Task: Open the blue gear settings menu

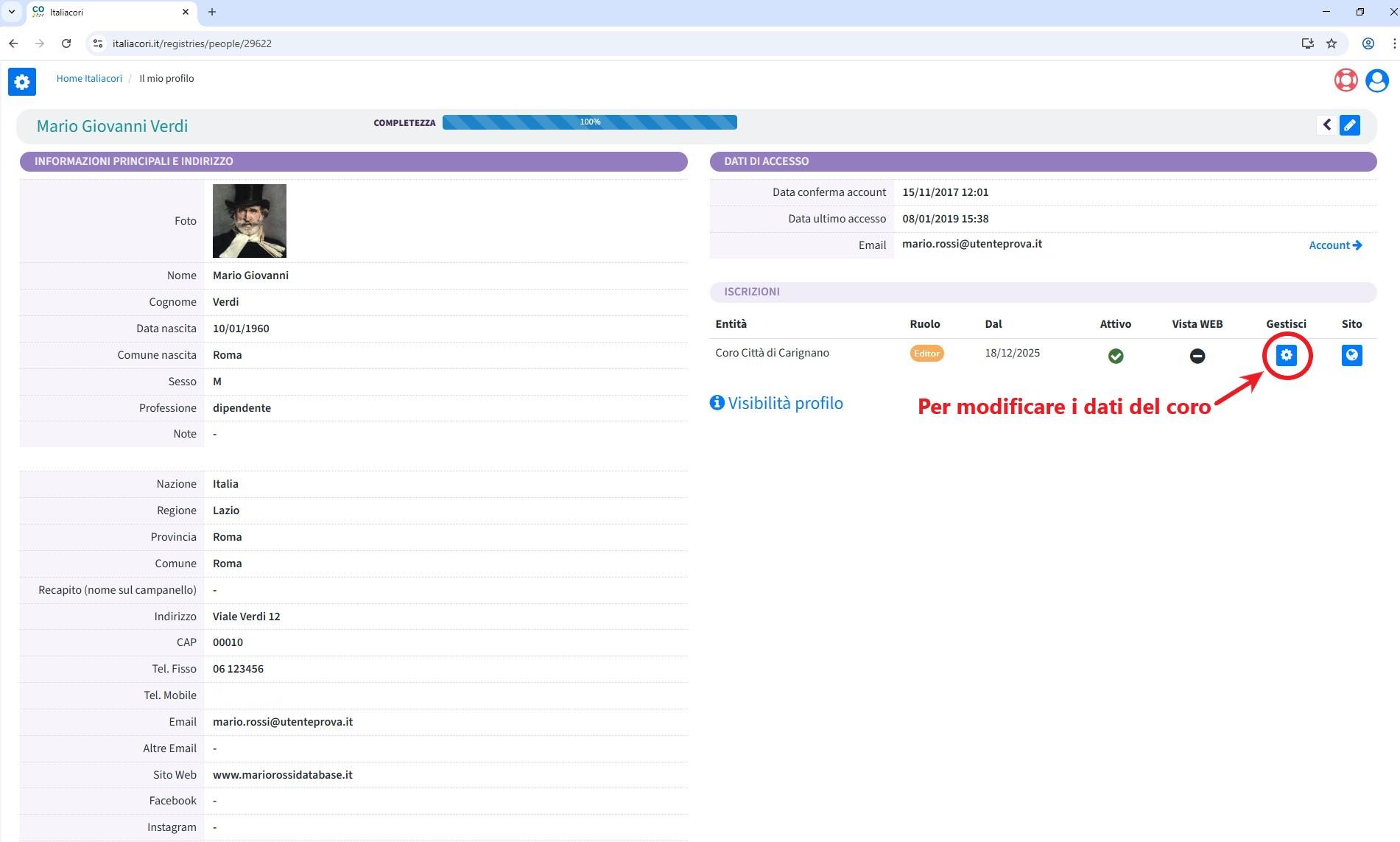Action: point(21,81)
